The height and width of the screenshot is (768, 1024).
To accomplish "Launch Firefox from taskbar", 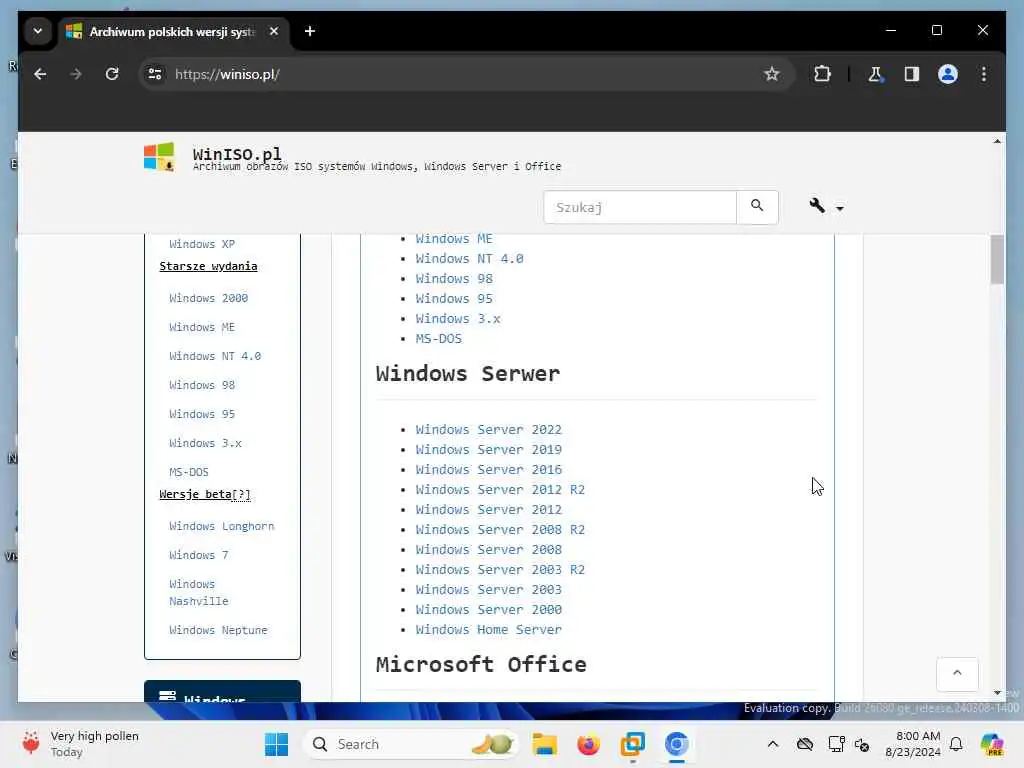I will point(588,744).
